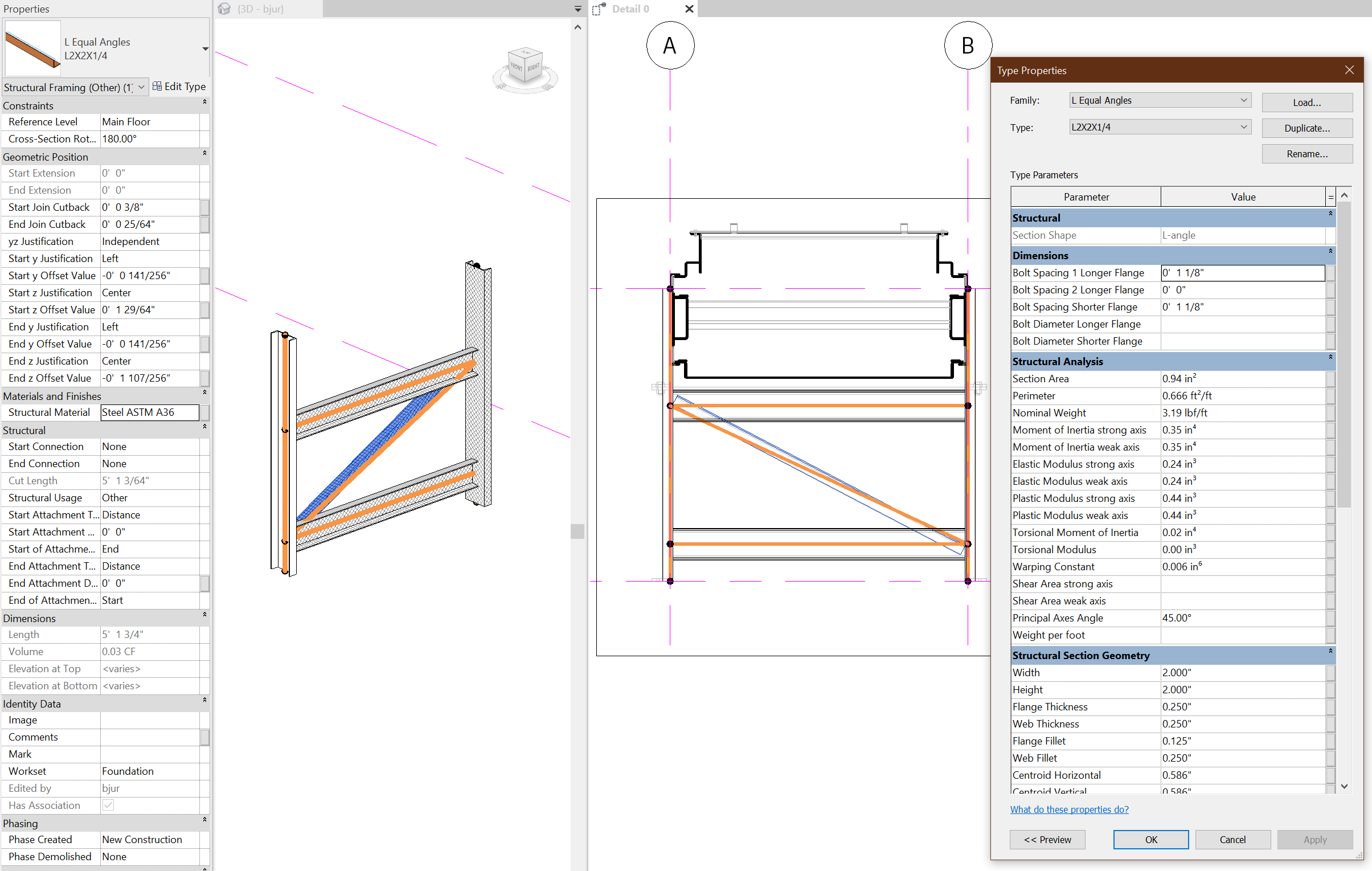Click the associate button for Bolt Spacing 1 Longer Flange
Viewport: 1372px width, 871px height.
(1331, 272)
